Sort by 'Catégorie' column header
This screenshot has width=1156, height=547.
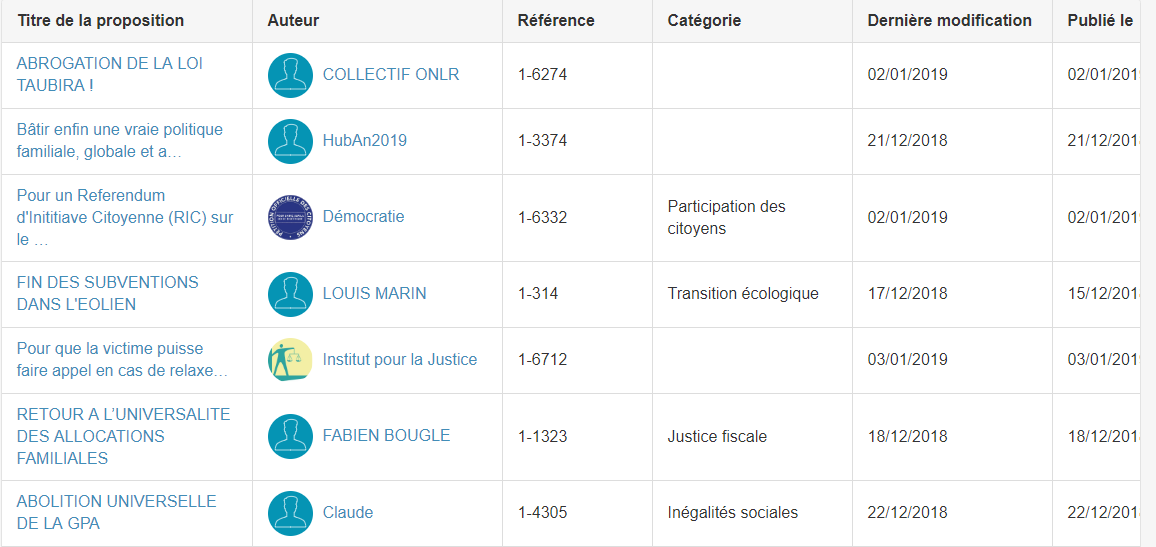704,20
